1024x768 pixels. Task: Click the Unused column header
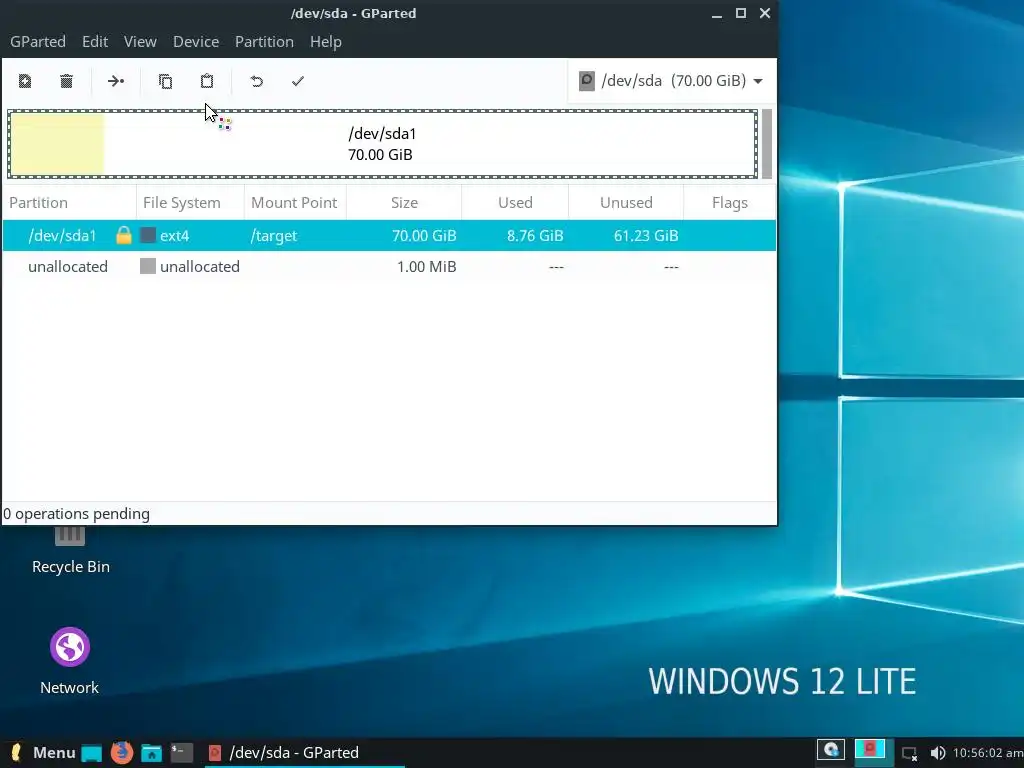click(626, 202)
